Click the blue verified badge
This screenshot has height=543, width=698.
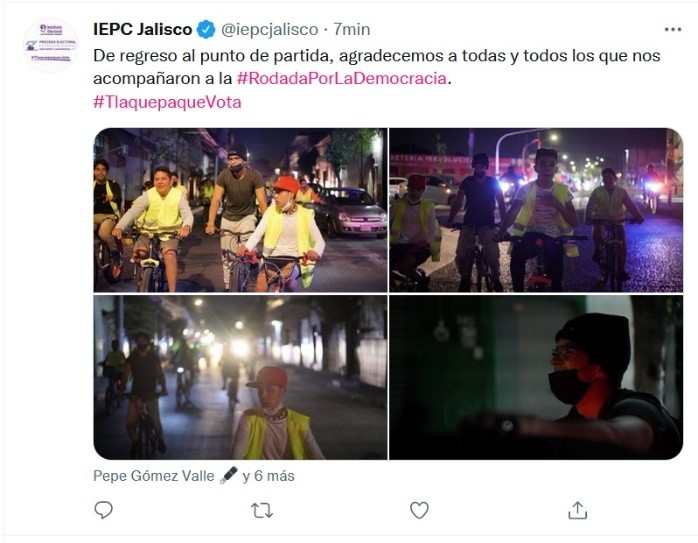click(x=206, y=29)
